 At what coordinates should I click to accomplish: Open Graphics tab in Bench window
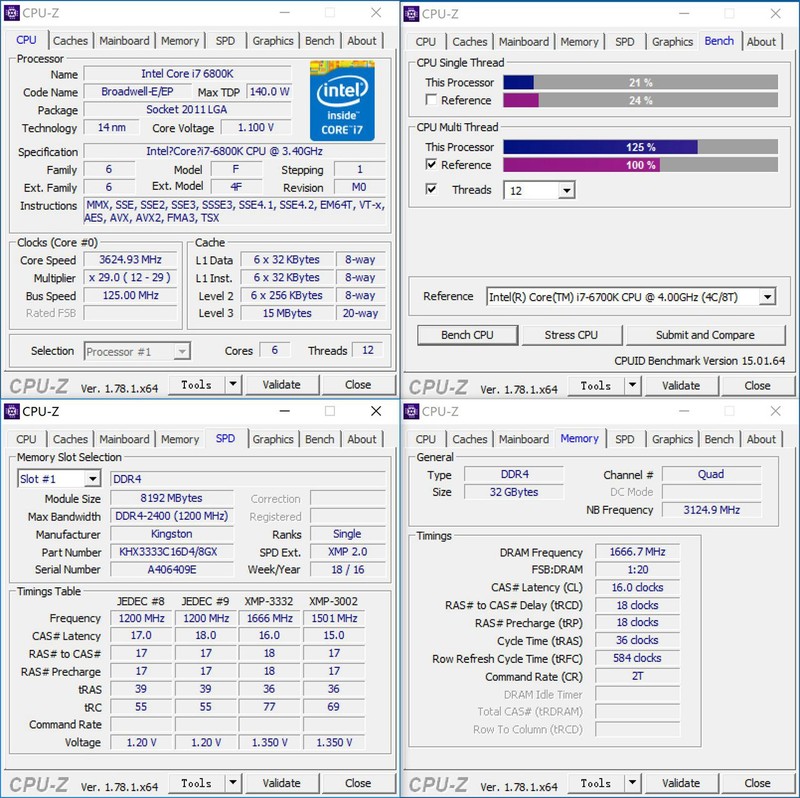point(672,42)
